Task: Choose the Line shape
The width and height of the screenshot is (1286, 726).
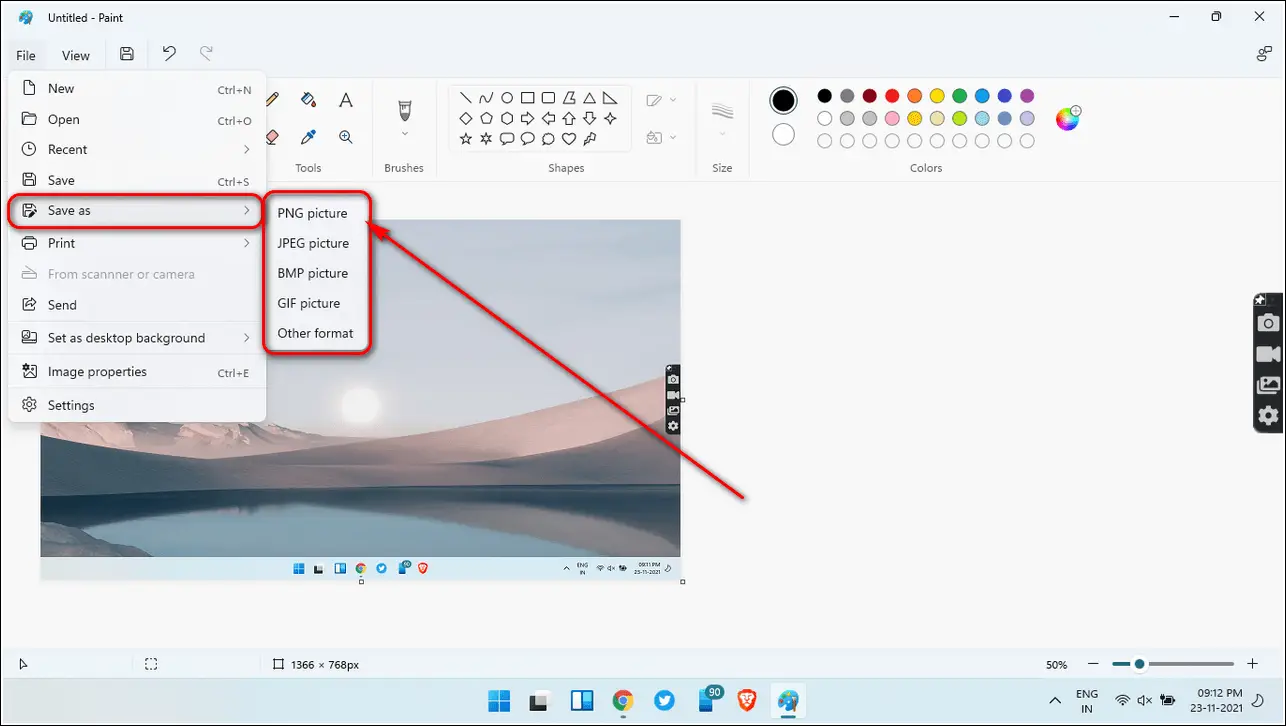Action: [x=466, y=98]
